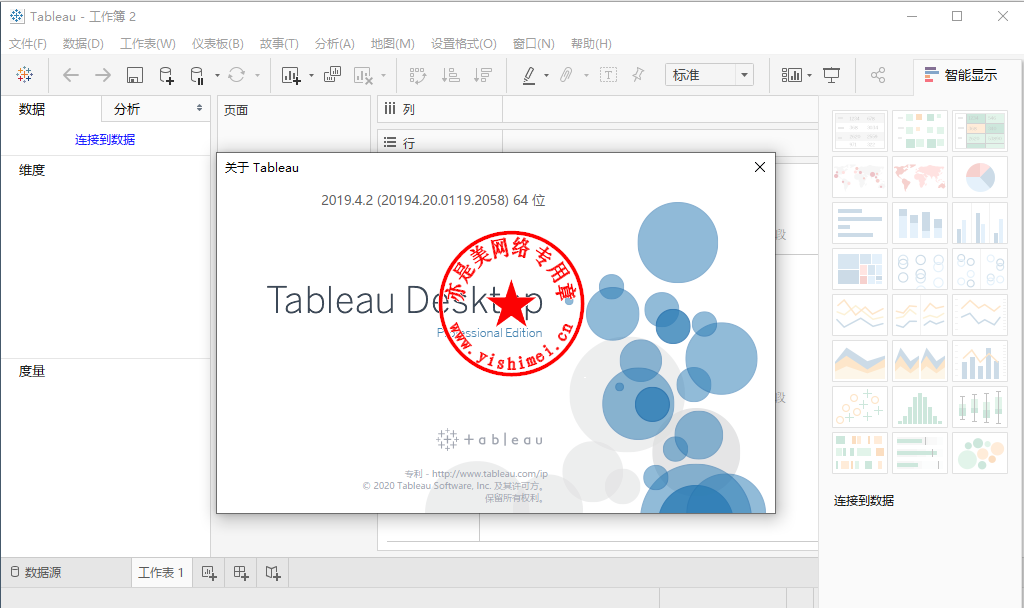Switch to the 分析 pane tab
Screen dimensions: 1024x608
click(x=127, y=109)
